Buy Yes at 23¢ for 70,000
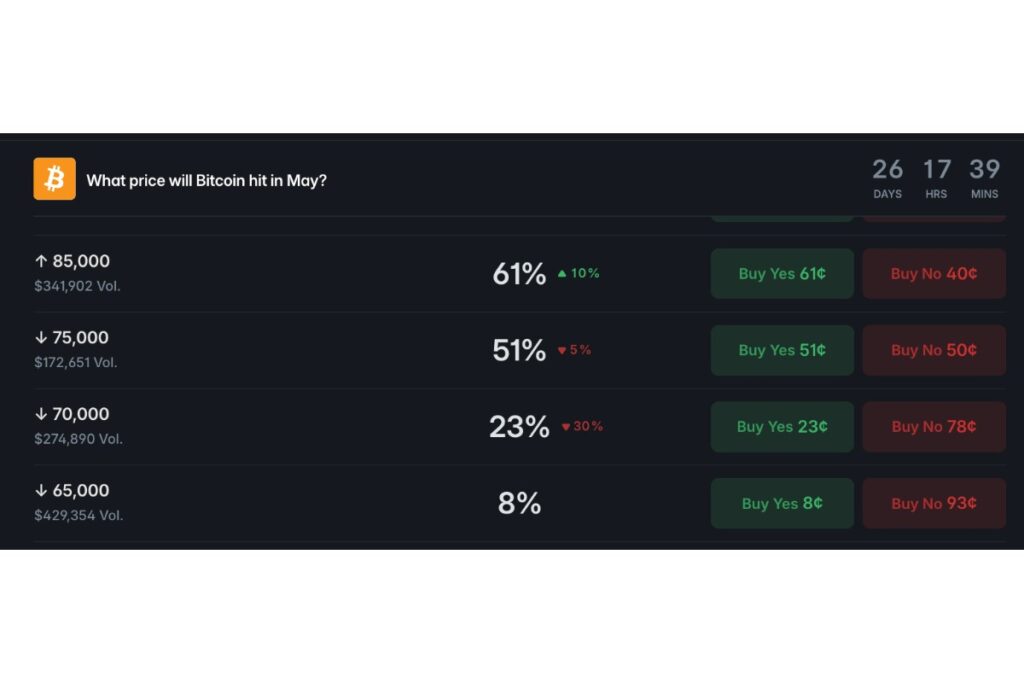Image resolution: width=1024 pixels, height=683 pixels. pos(782,426)
